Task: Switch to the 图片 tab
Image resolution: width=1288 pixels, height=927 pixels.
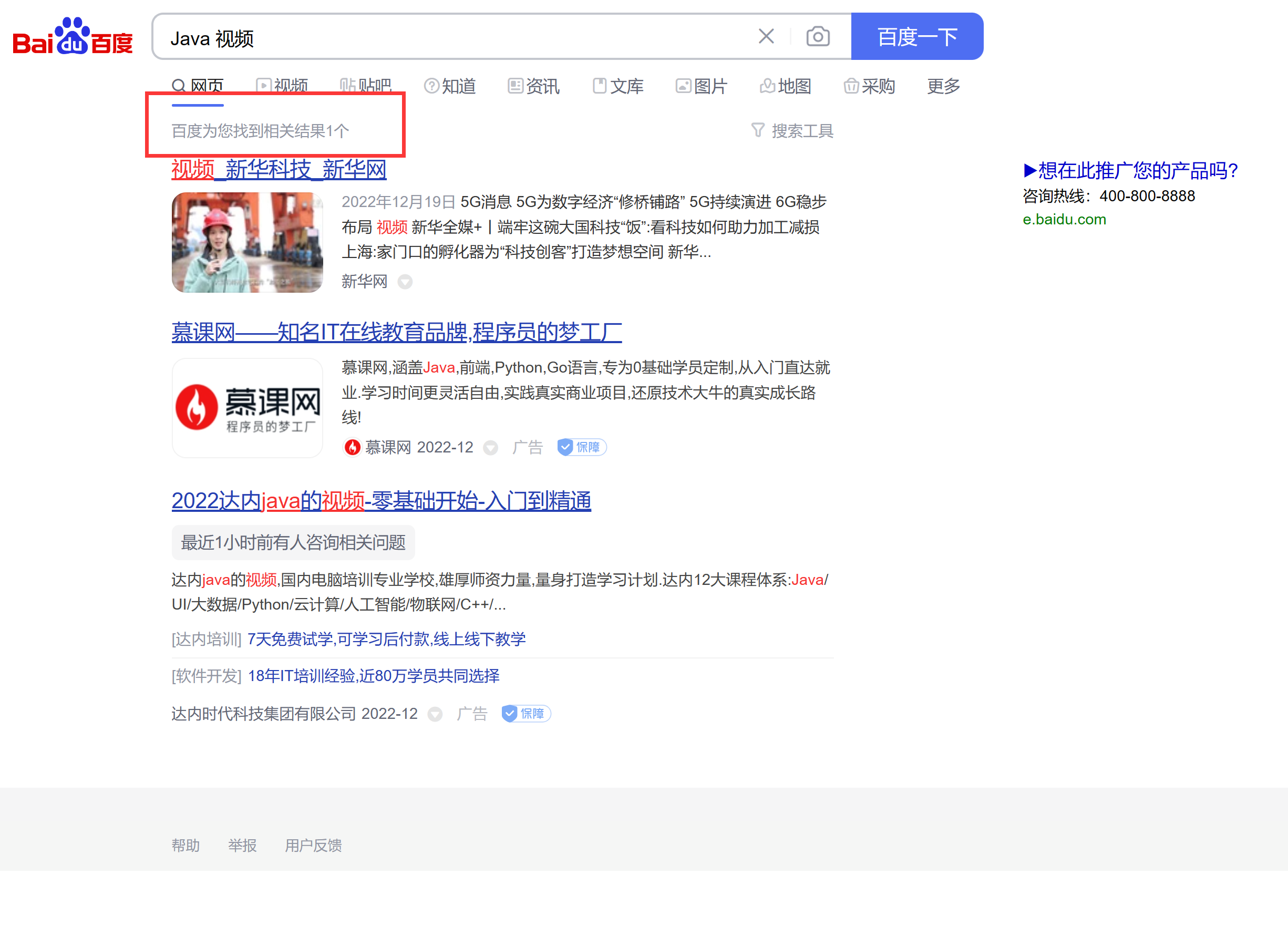Action: click(702, 86)
